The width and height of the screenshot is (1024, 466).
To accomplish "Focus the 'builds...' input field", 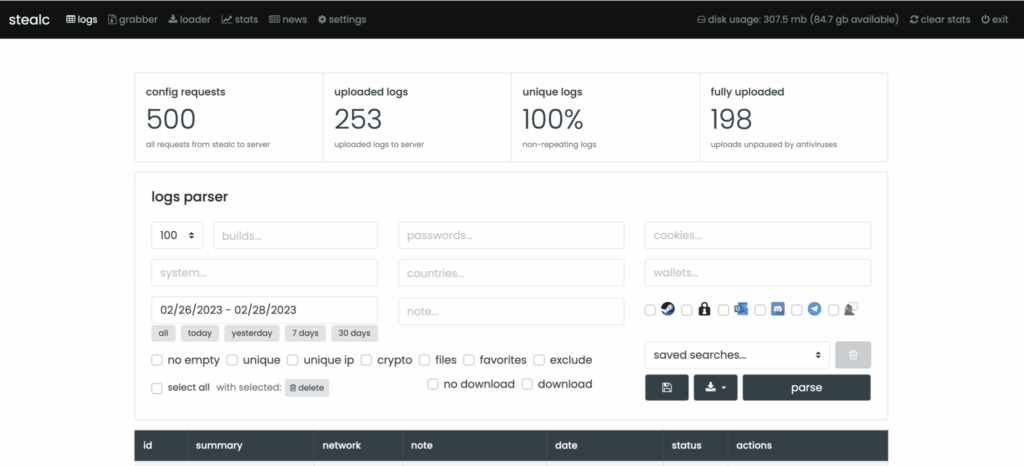I will coord(295,235).
